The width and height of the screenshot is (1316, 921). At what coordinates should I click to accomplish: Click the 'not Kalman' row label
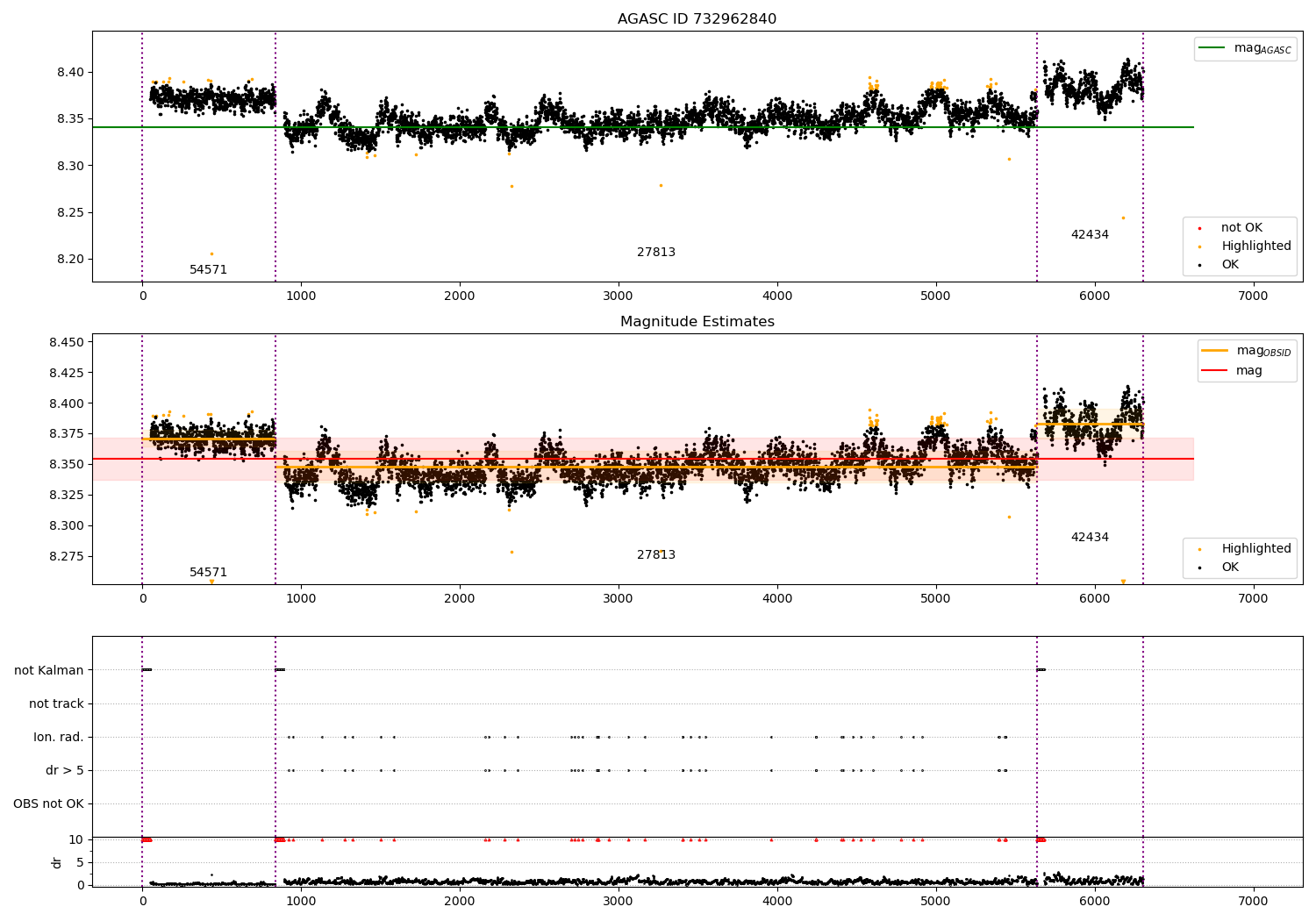[x=49, y=670]
